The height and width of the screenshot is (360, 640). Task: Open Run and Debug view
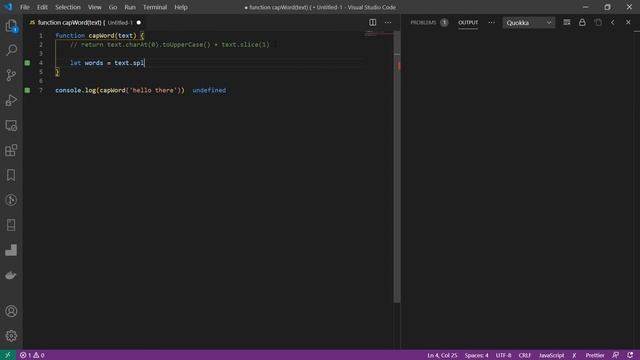point(11,100)
